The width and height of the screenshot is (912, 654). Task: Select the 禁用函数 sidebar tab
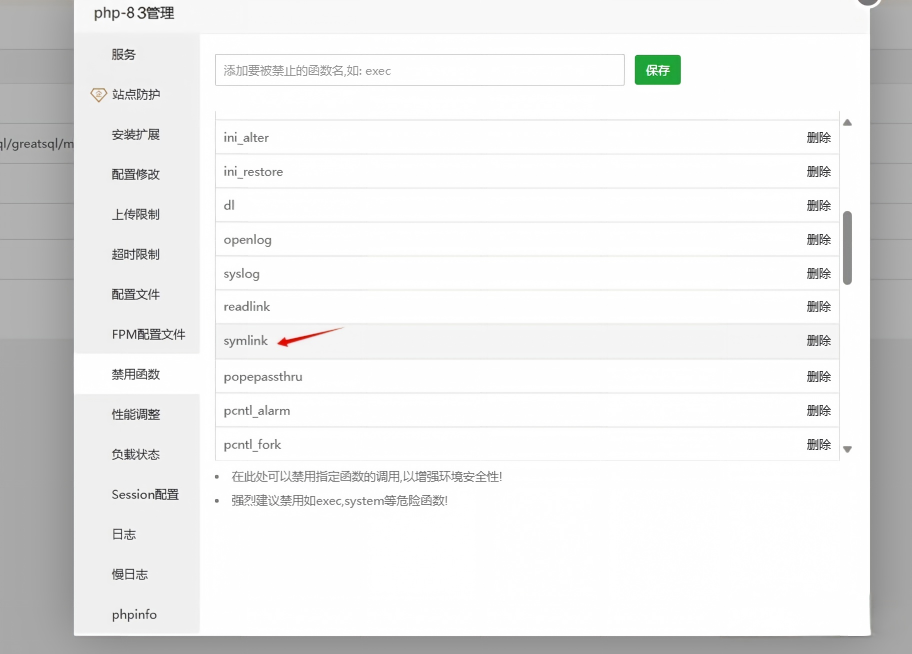pyautogui.click(x=136, y=375)
